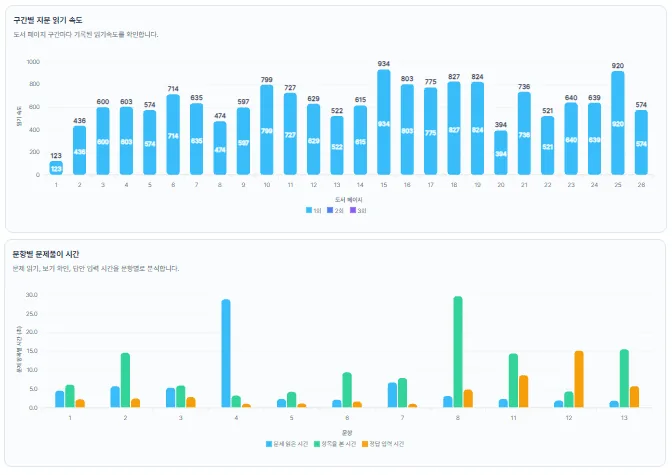The height and width of the screenshot is (475, 672).
Task: Toggle the green legend entry in the lower chart
Action: pos(335,444)
